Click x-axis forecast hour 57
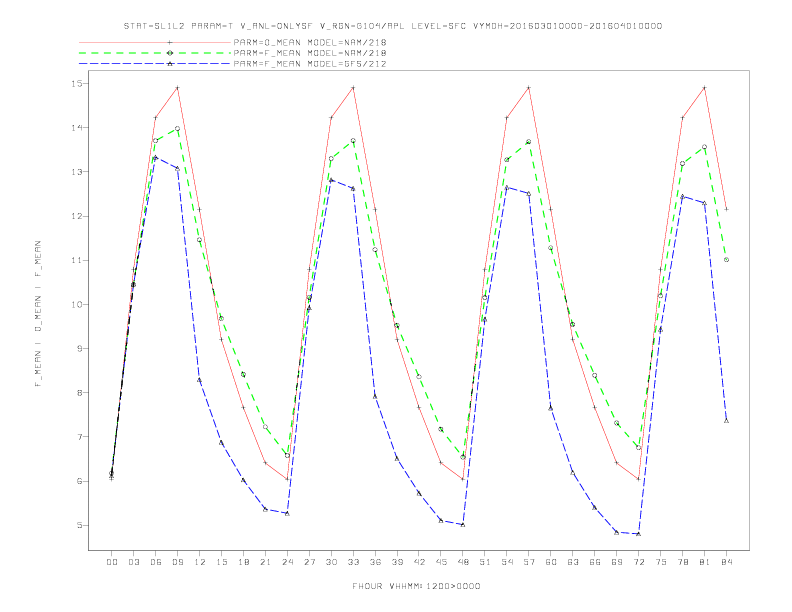The width and height of the screenshot is (792, 612). [529, 562]
